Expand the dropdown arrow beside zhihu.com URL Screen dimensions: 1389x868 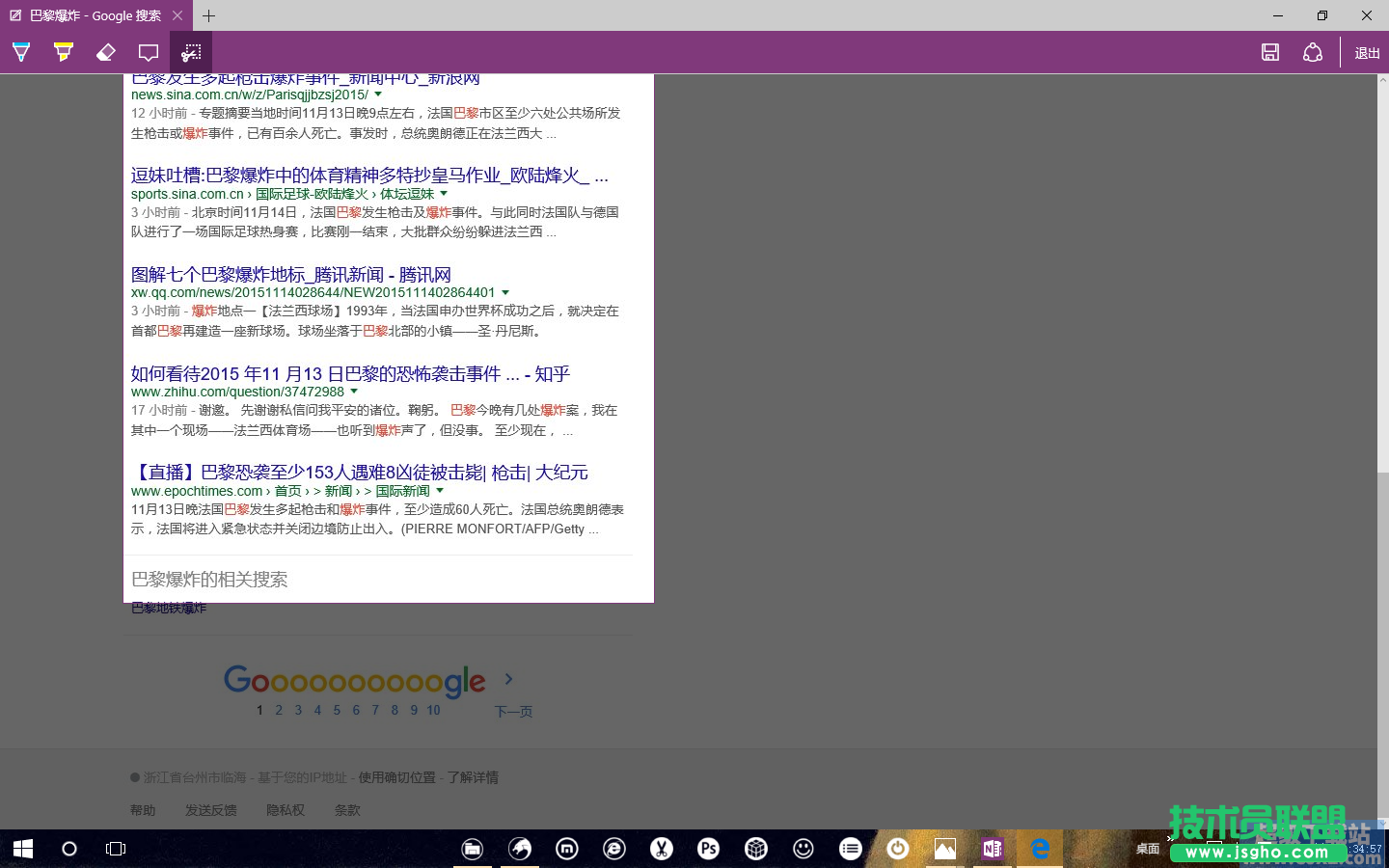click(x=353, y=392)
